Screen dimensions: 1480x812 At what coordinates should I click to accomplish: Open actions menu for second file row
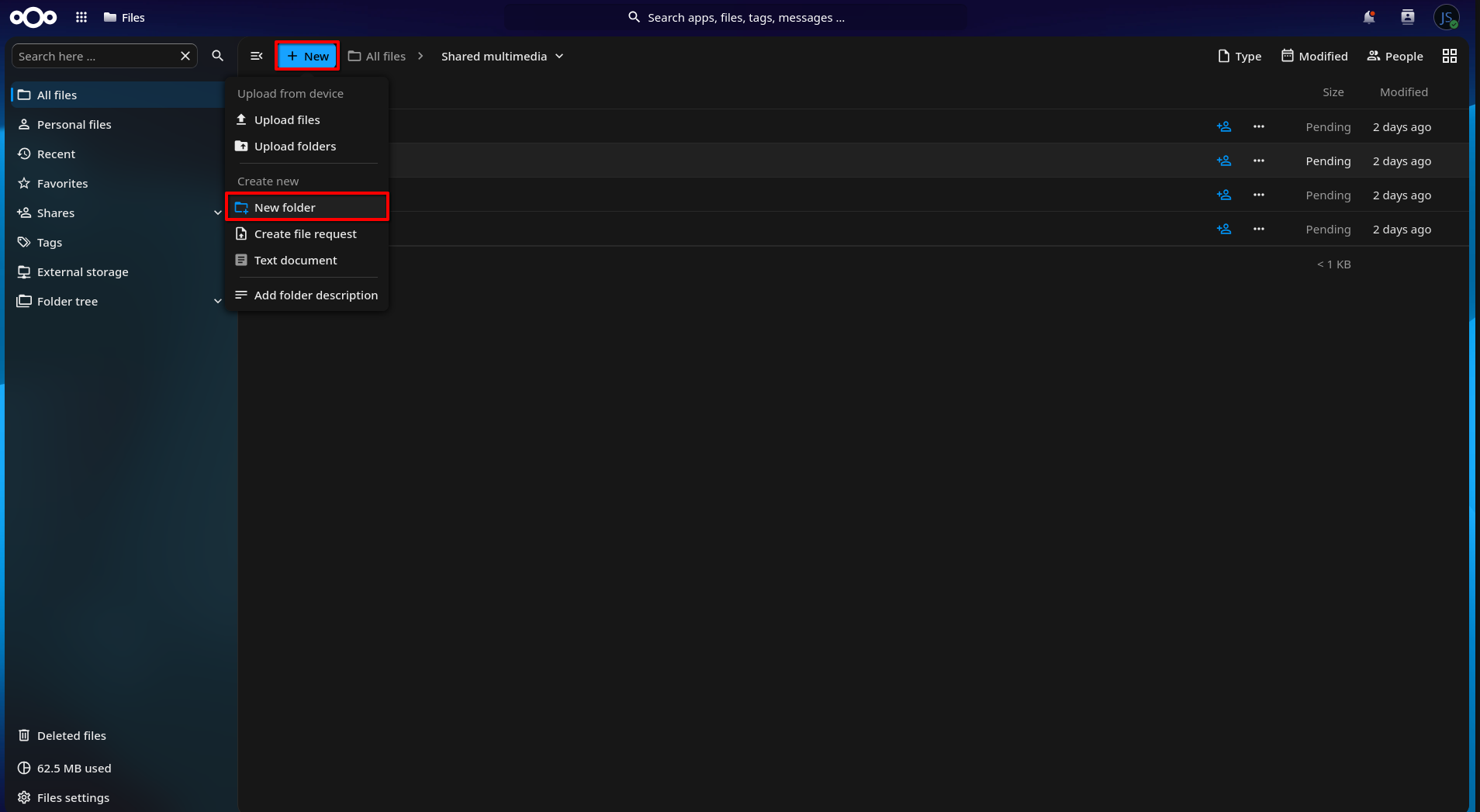pyautogui.click(x=1259, y=161)
